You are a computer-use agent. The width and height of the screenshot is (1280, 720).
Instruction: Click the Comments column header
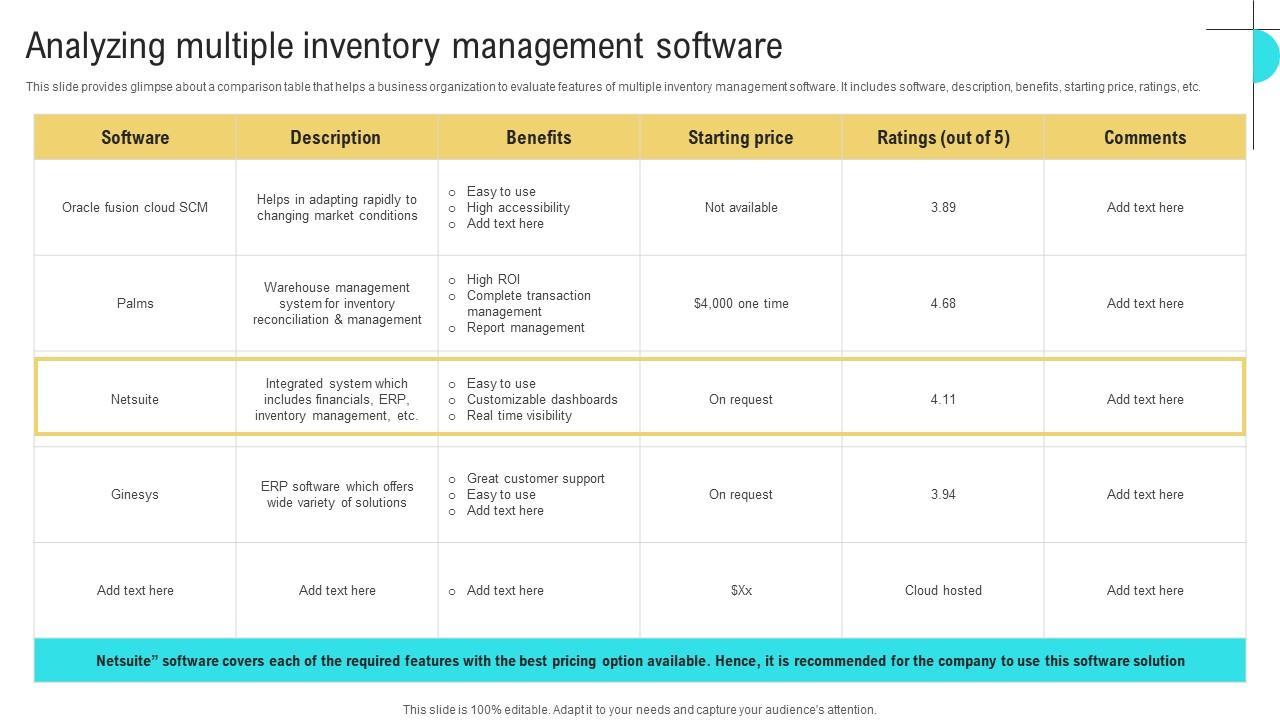click(x=1145, y=138)
